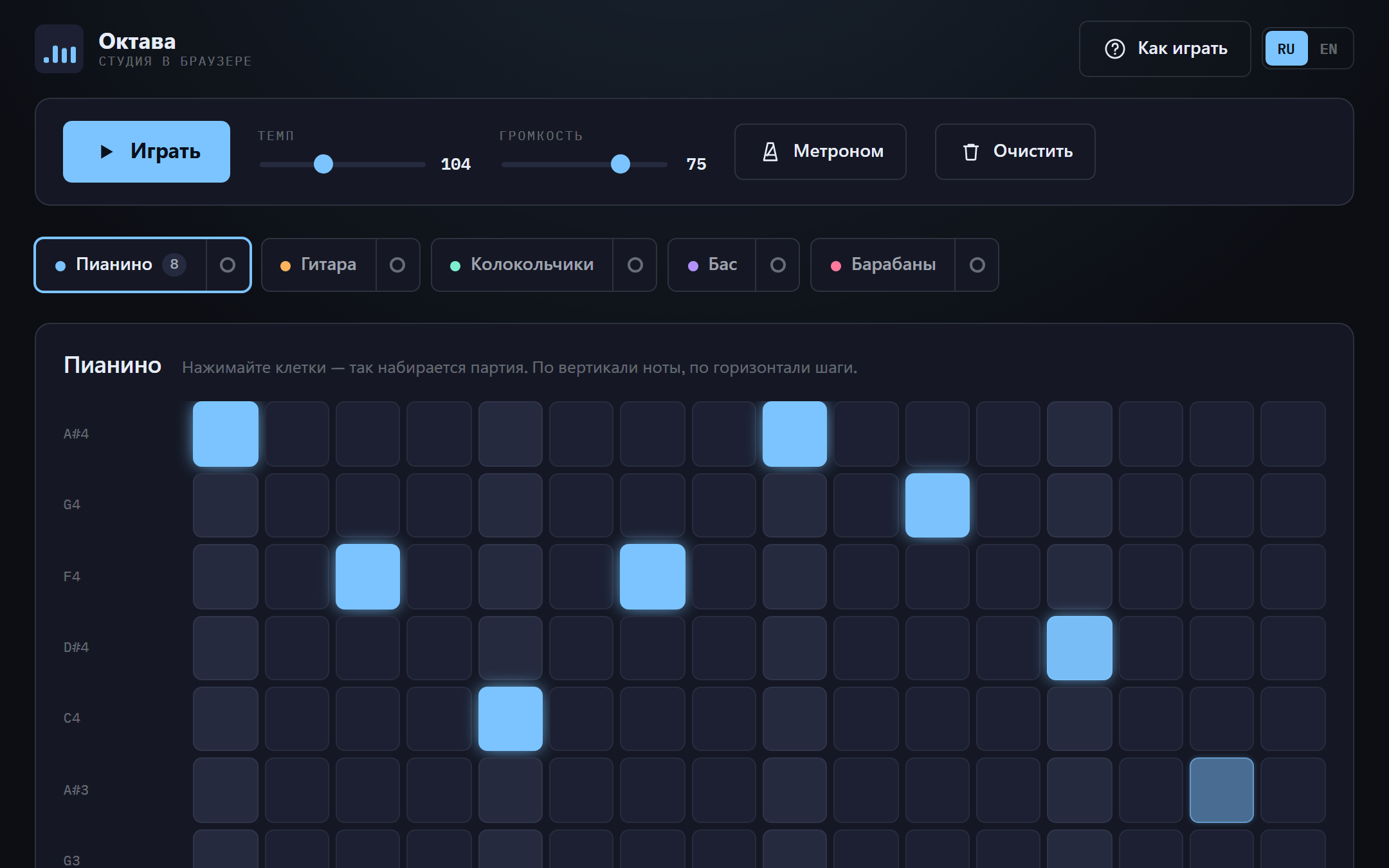The image size is (1389, 868).
Task: Click the A#3 row label
Action: click(x=76, y=790)
